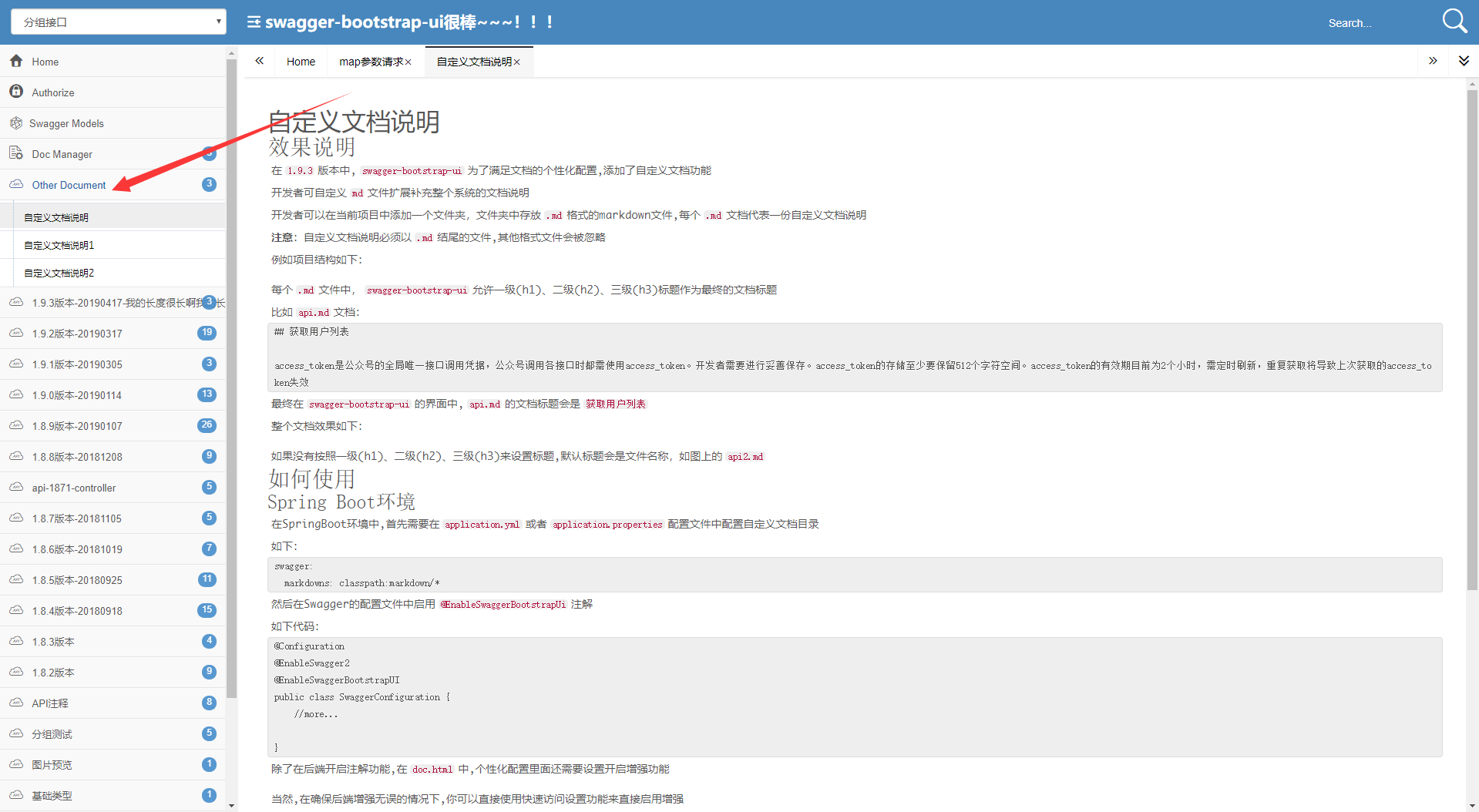The height and width of the screenshot is (812, 1479).
Task: Collapse the Other Document menu
Action: (113, 185)
